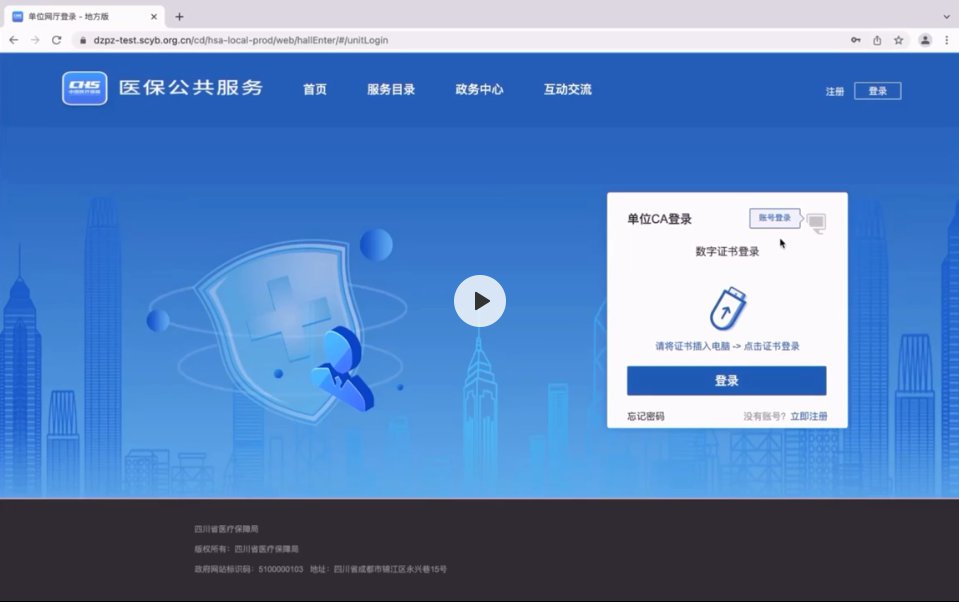
Task: Open a new tab with the plus icon
Action: tap(179, 17)
